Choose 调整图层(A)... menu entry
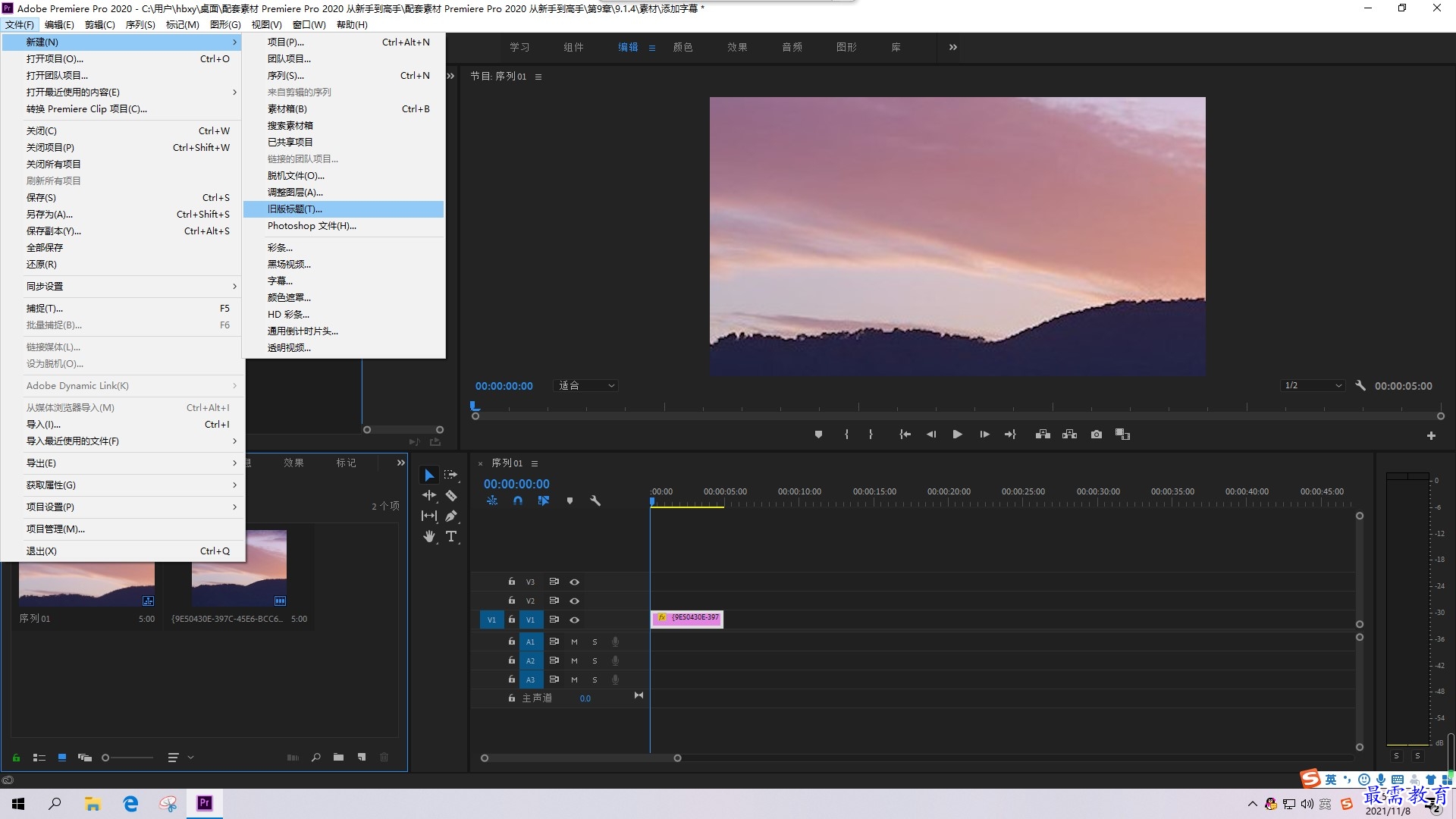This screenshot has height=819, width=1456. tap(344, 193)
